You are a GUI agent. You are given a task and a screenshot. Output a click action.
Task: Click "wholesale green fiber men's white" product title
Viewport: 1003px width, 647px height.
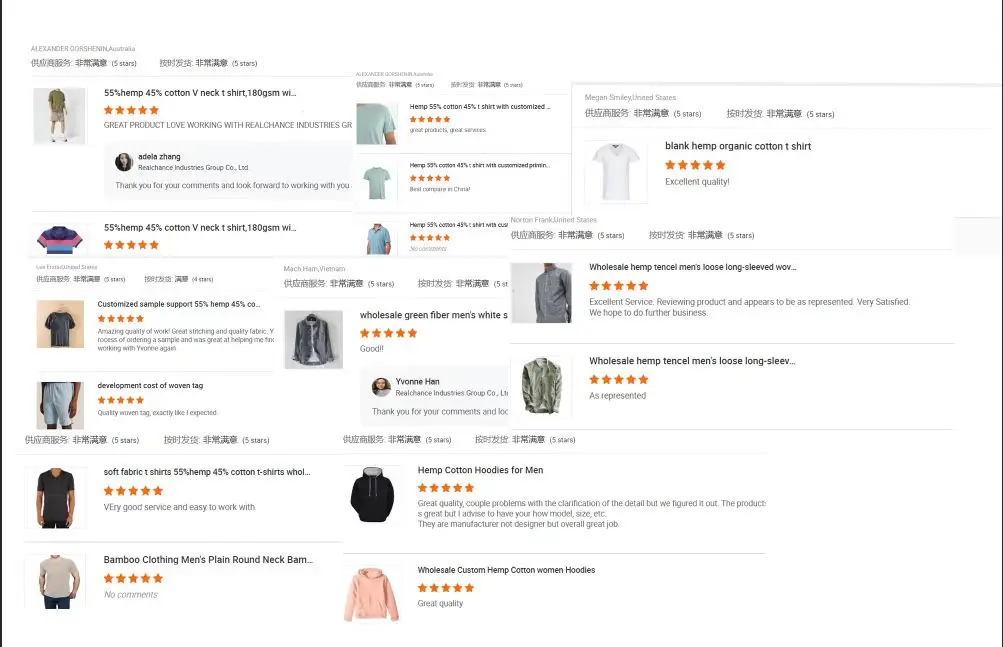tap(433, 316)
